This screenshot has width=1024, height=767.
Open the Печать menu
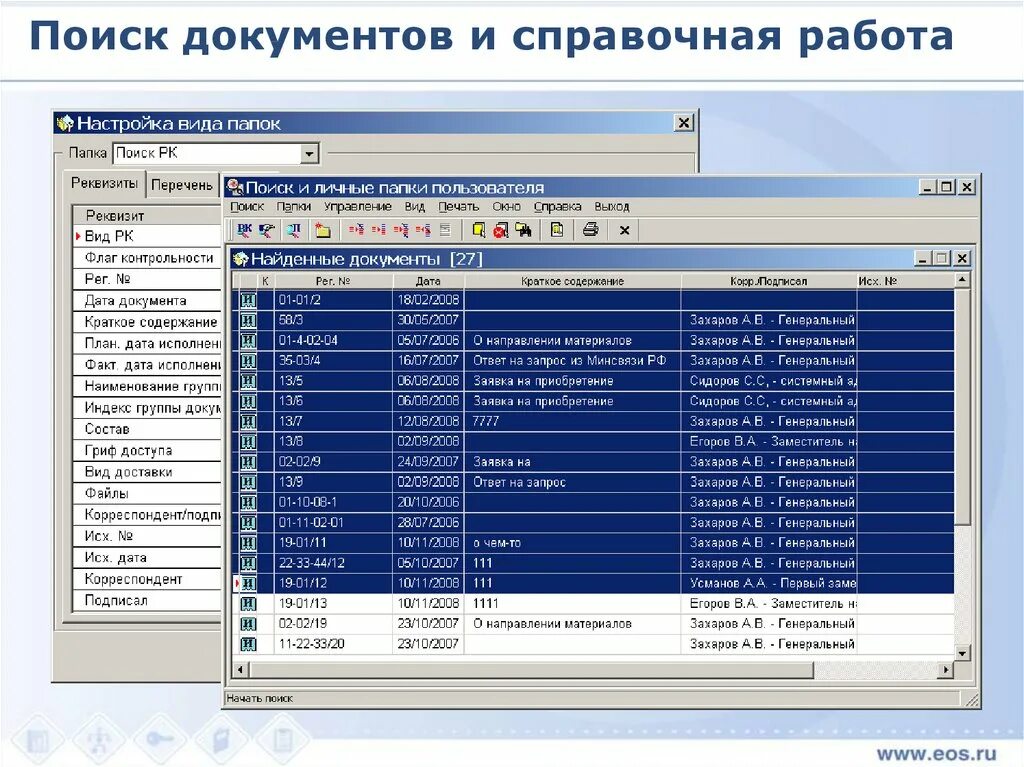click(x=458, y=206)
